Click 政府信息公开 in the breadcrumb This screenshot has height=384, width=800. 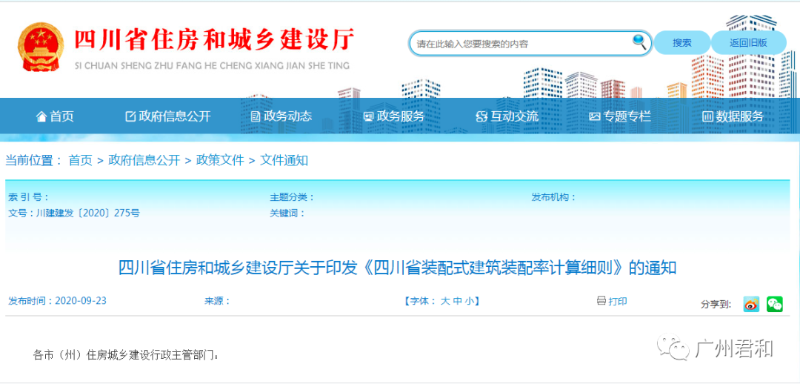(x=144, y=161)
